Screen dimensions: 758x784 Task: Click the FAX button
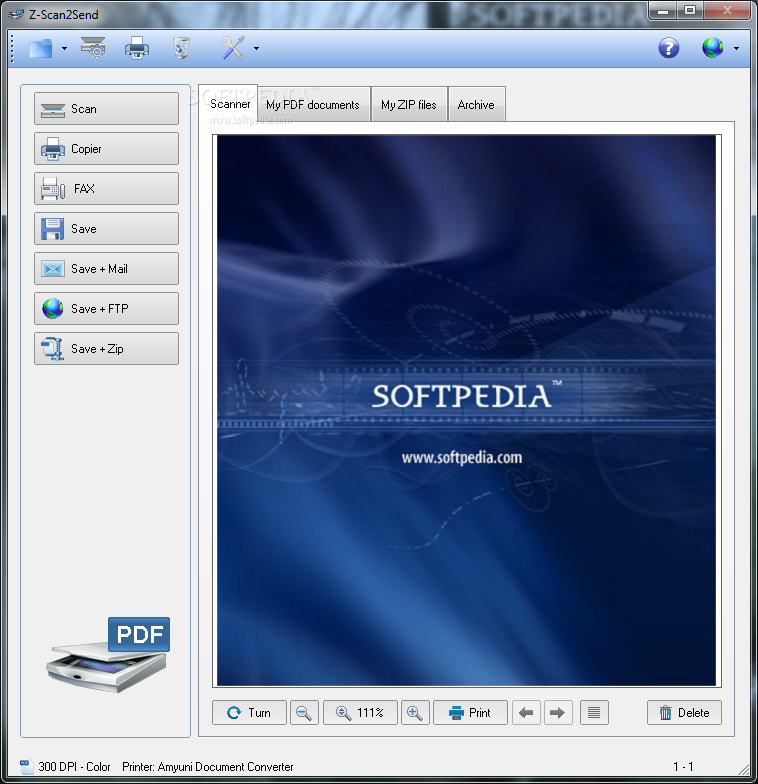(x=106, y=188)
